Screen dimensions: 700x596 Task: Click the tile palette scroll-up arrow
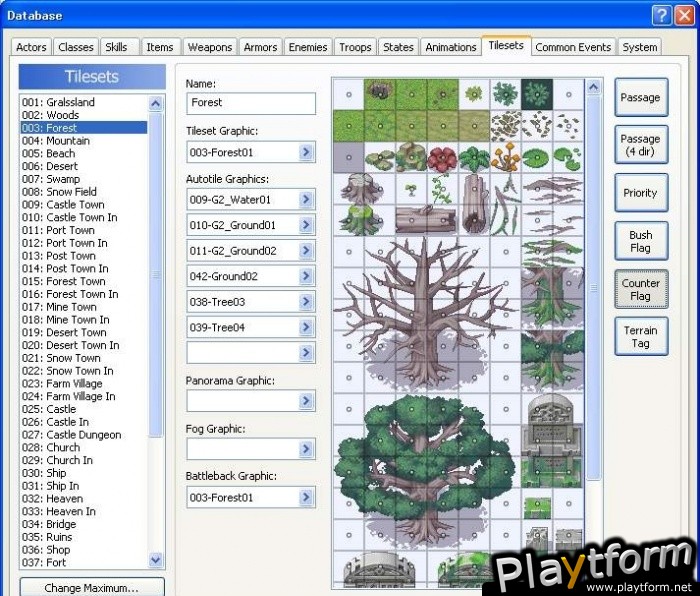click(593, 87)
